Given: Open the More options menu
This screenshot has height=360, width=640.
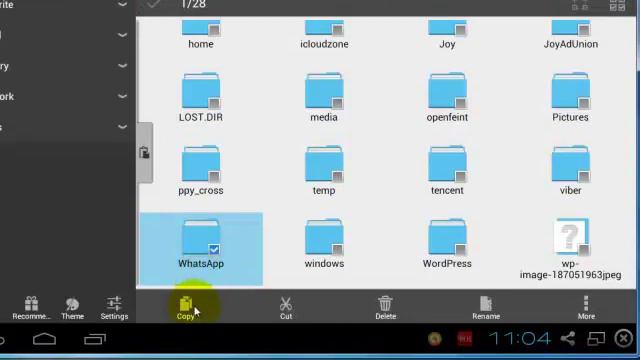Looking at the screenshot, I should [x=586, y=308].
